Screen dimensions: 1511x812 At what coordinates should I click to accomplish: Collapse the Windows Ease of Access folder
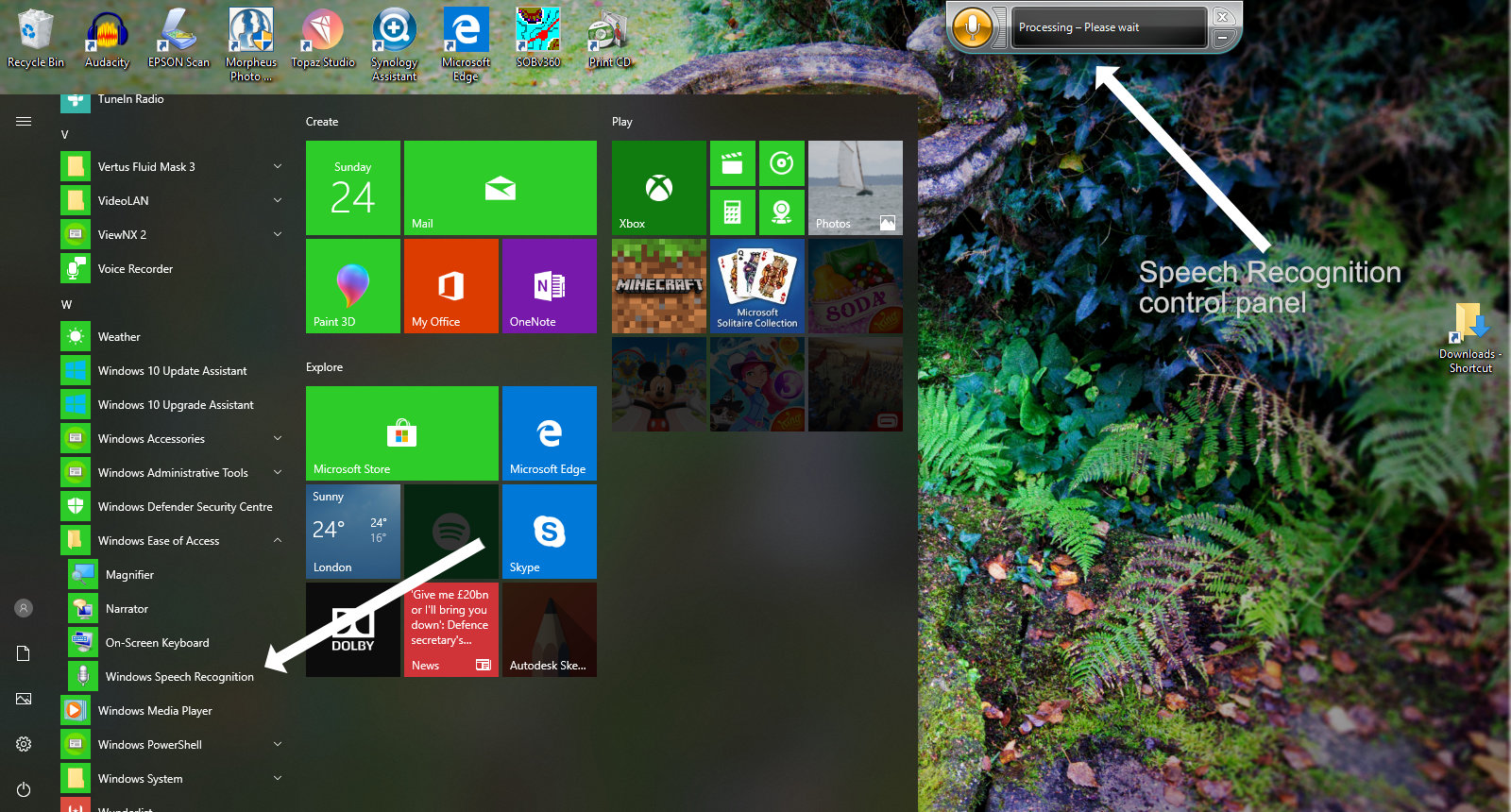(x=278, y=540)
